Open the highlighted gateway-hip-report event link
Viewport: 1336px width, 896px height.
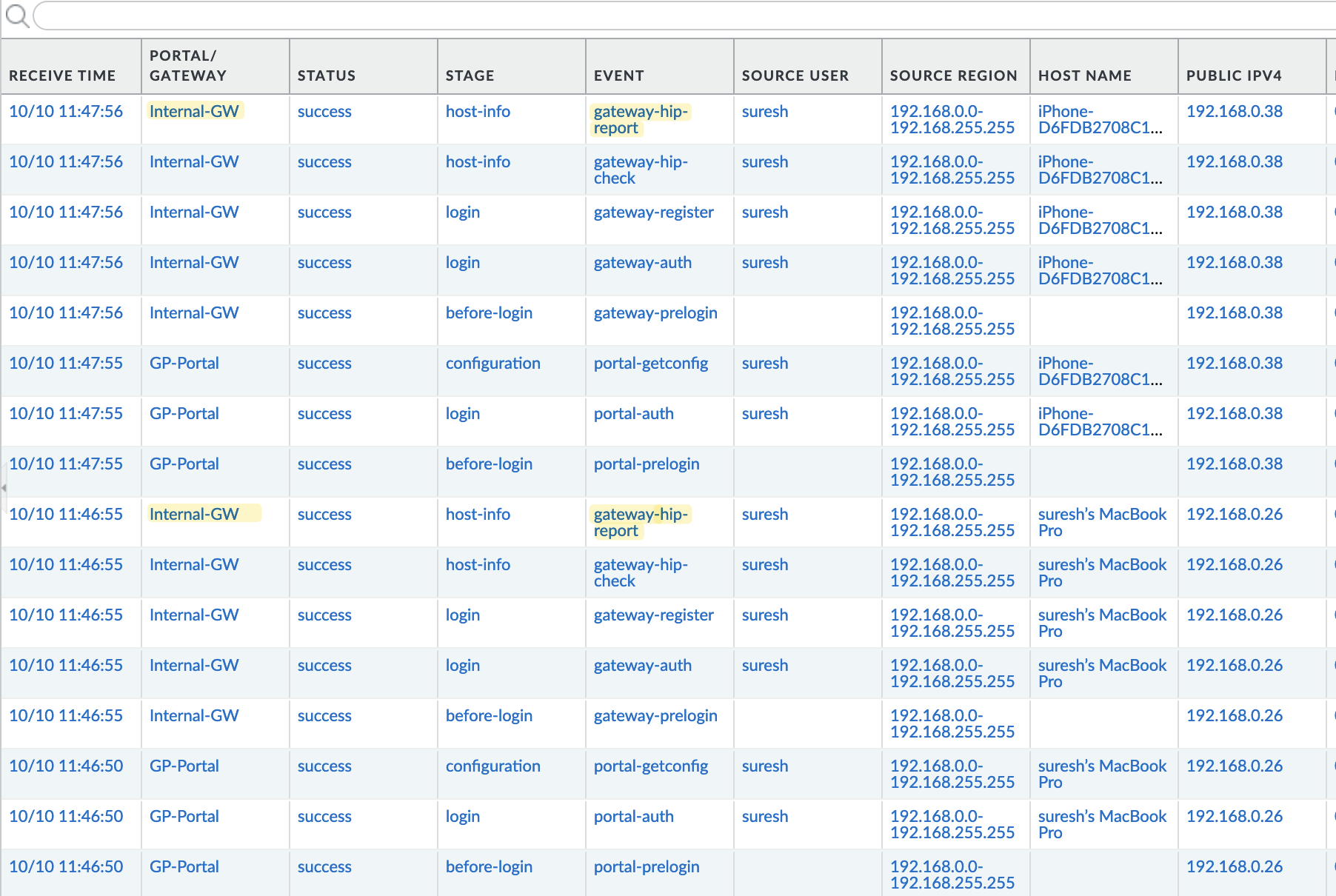pos(640,119)
